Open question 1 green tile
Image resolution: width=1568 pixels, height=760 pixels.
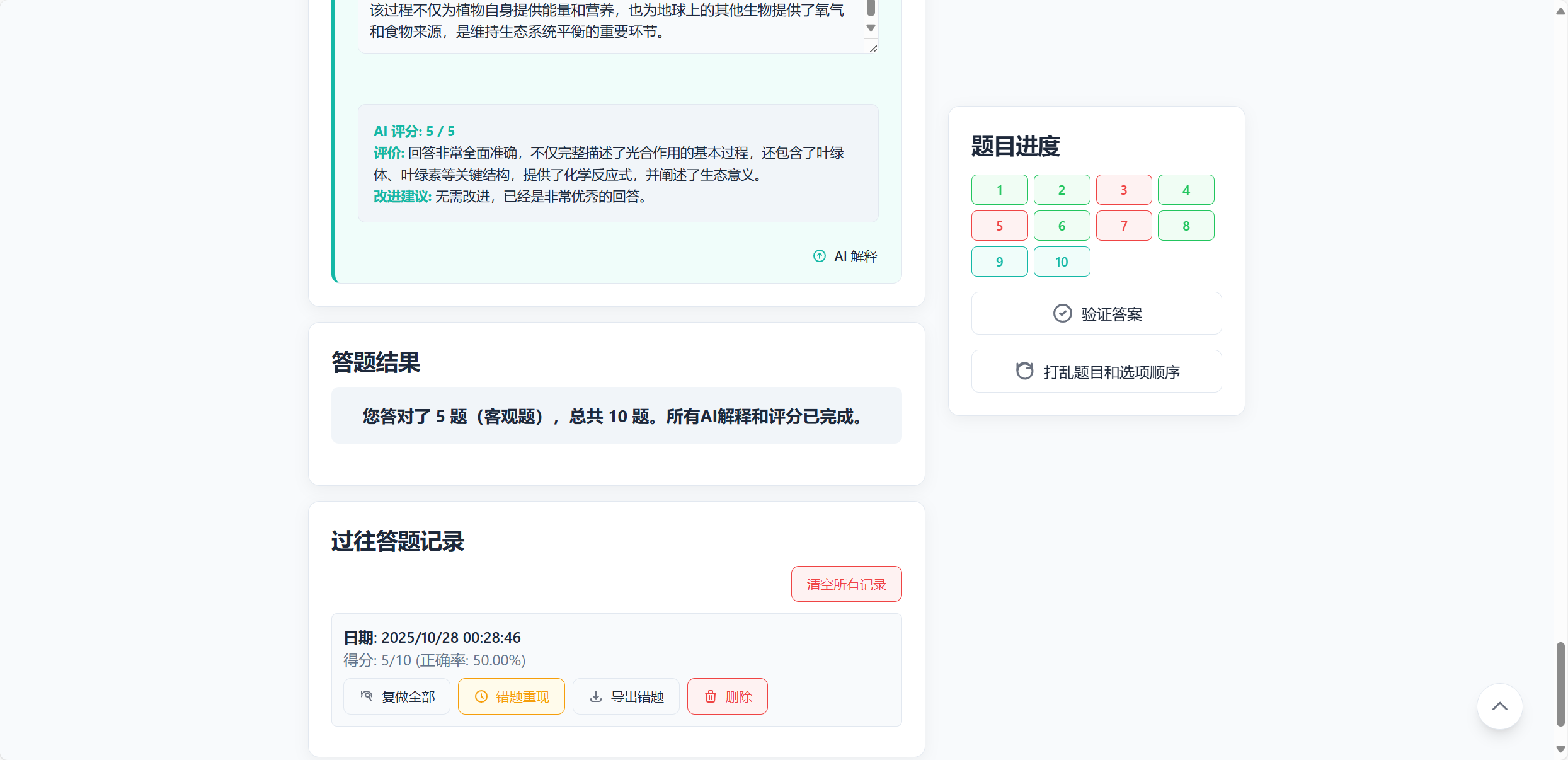coord(999,190)
